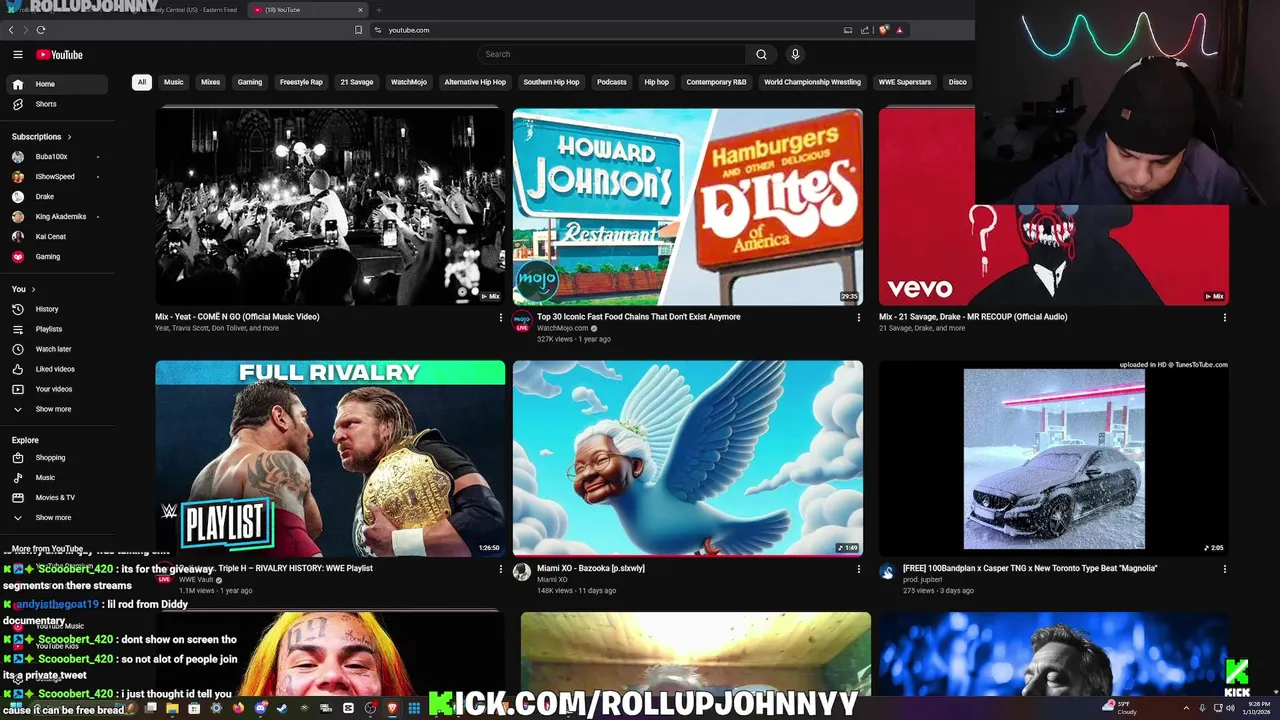The height and width of the screenshot is (720, 1280).
Task: Open Top 30 Iconic Fast Food Chains title
Action: [639, 317]
